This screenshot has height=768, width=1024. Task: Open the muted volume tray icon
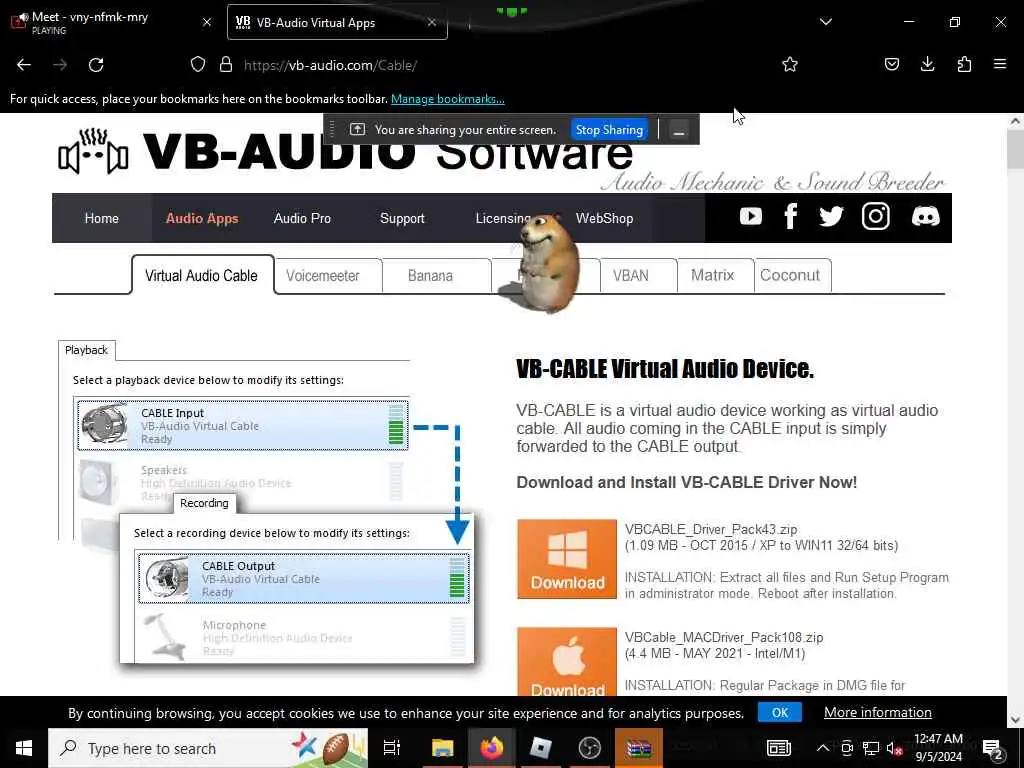(895, 748)
